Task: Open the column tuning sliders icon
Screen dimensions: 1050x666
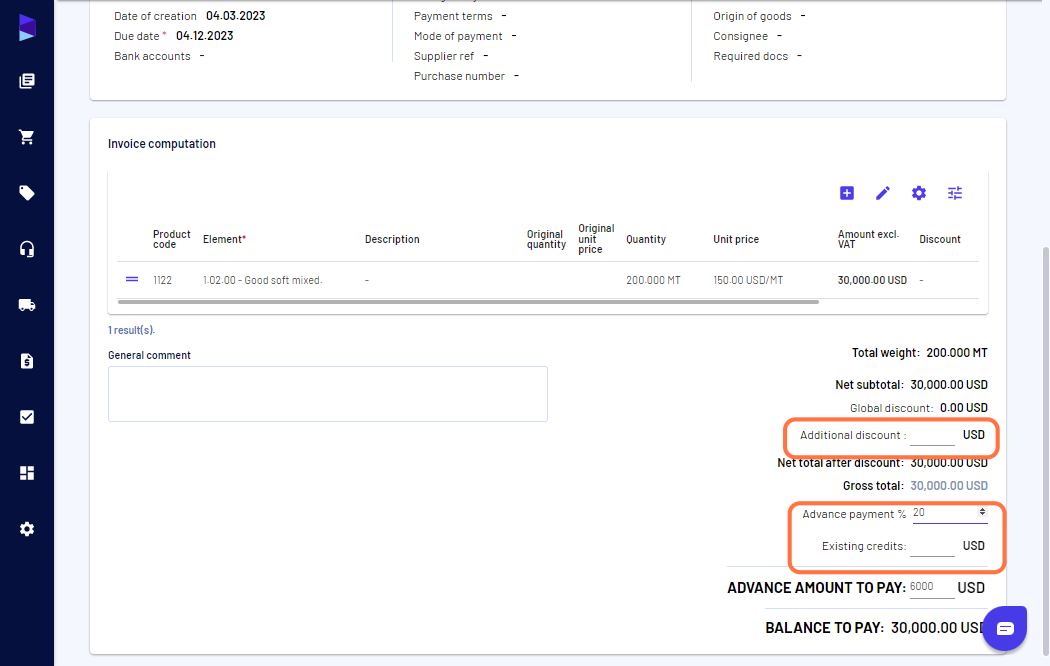Action: click(x=955, y=193)
